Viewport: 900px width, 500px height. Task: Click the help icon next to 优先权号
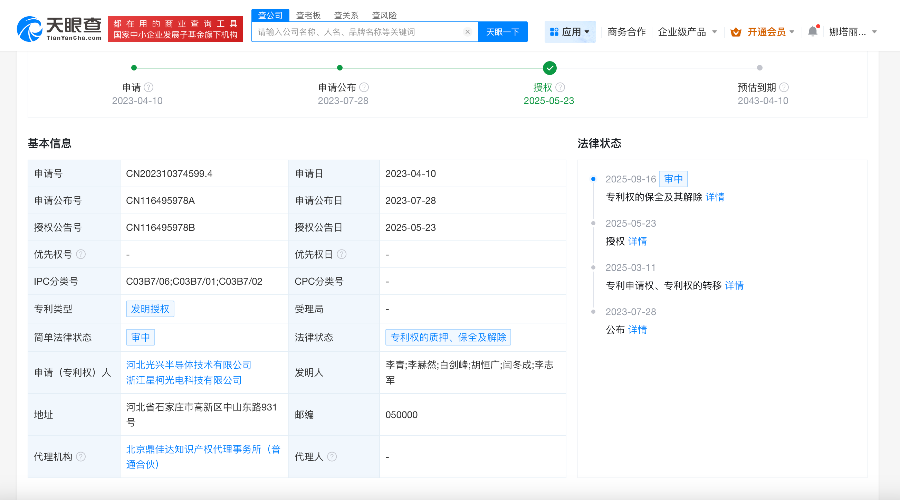[x=81, y=255]
